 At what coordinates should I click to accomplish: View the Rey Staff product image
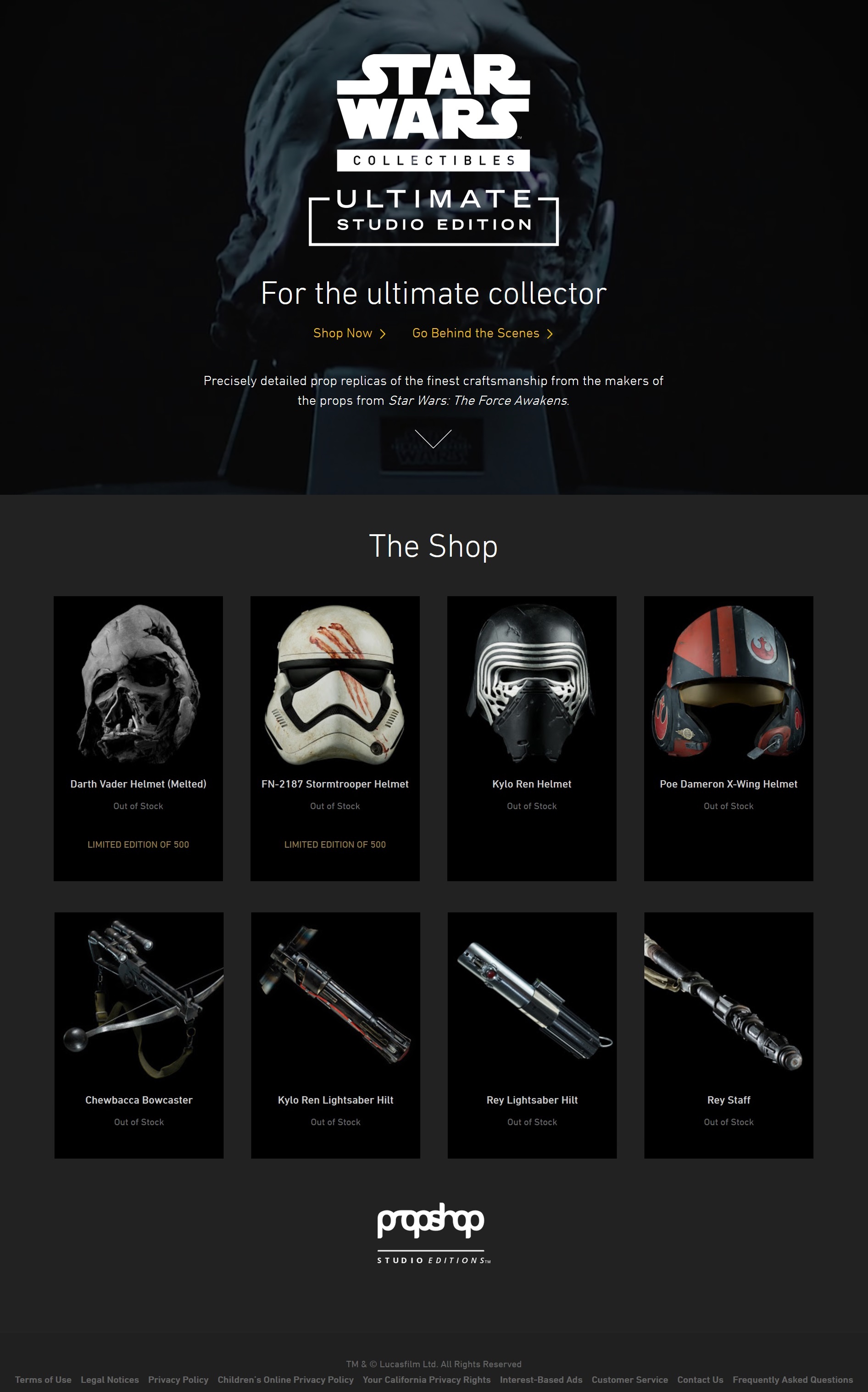tap(729, 999)
